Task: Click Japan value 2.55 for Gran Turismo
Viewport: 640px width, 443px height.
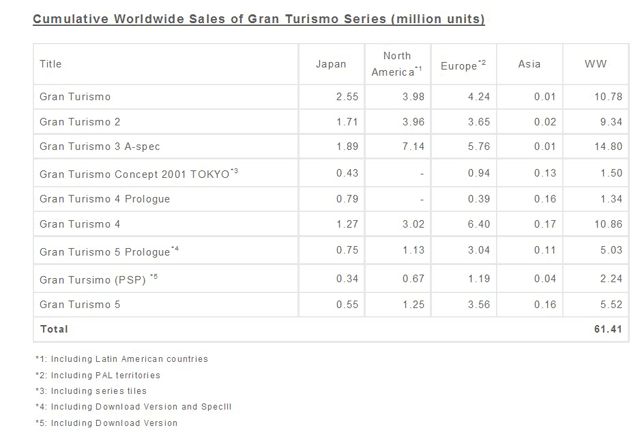Action: click(347, 97)
